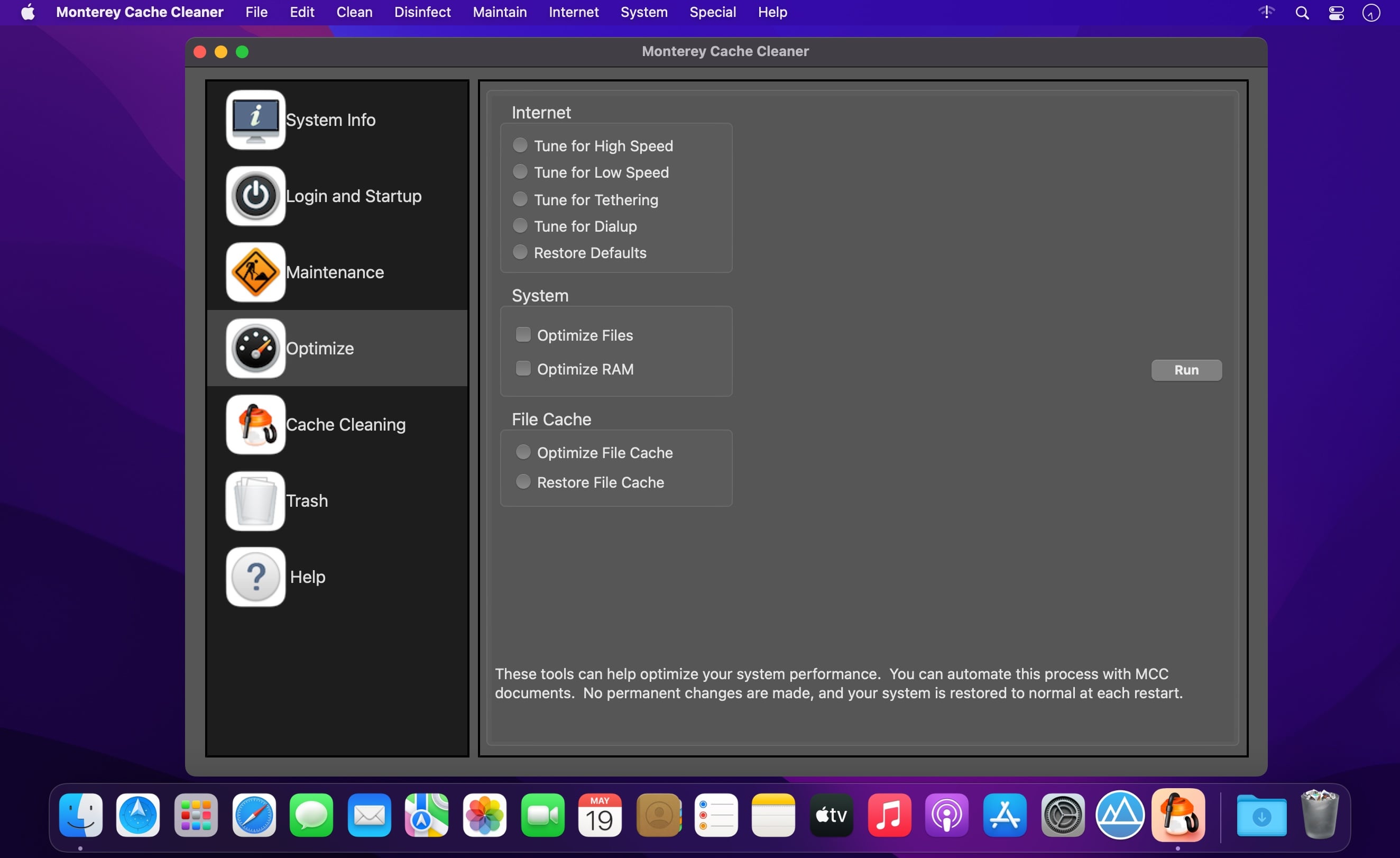Open the blue compass app in the dock
Image resolution: width=1400 pixels, height=858 pixels.
coord(138,815)
